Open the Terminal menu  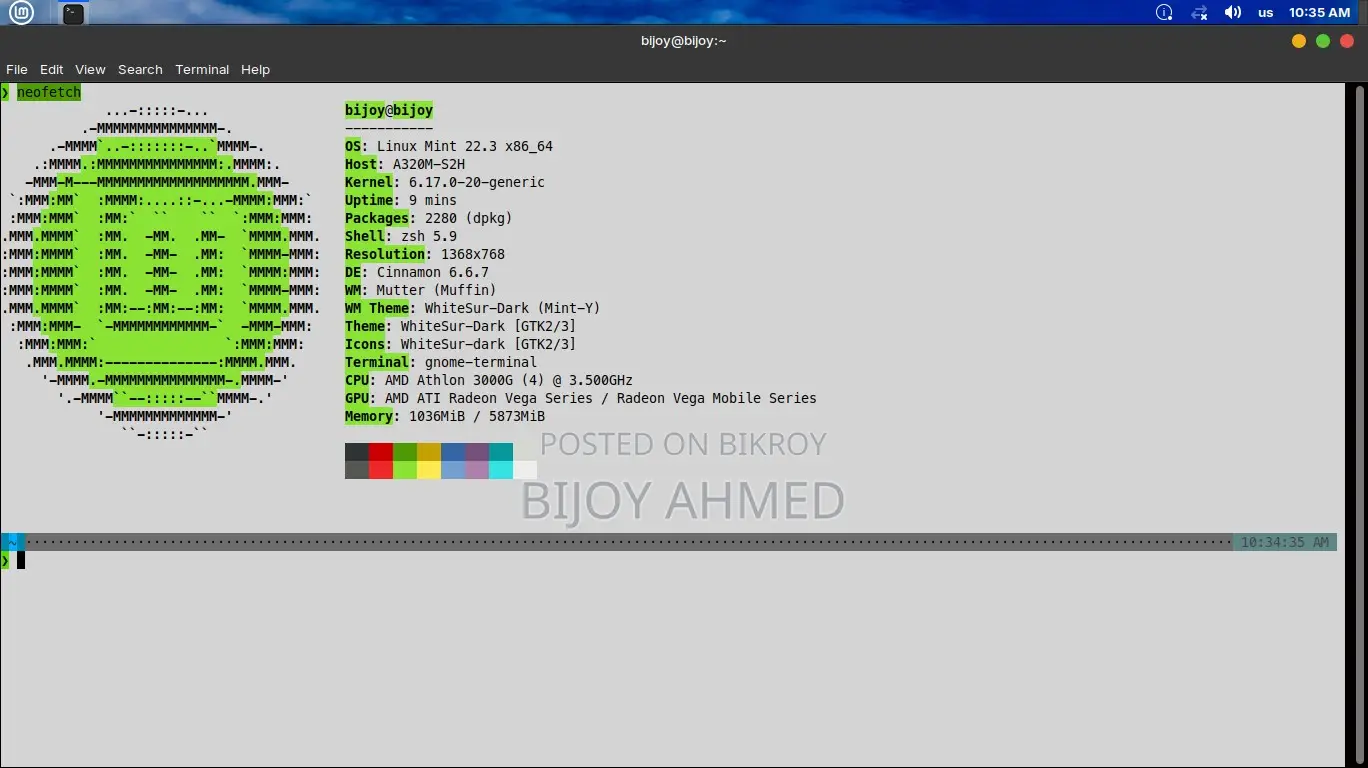(202, 69)
